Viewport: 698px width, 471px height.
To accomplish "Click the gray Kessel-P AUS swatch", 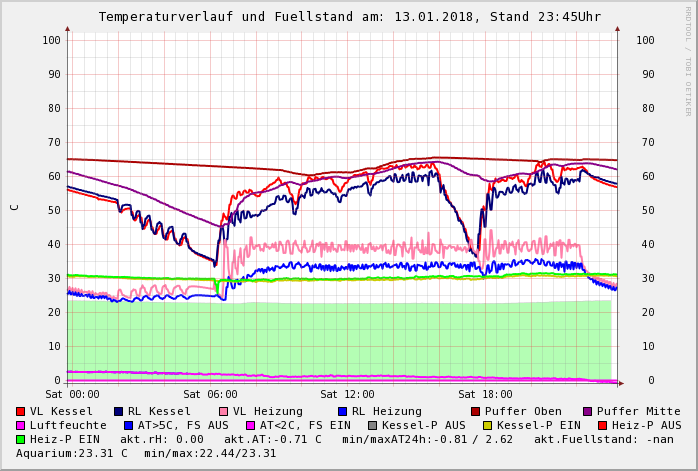I will [x=371, y=425].
